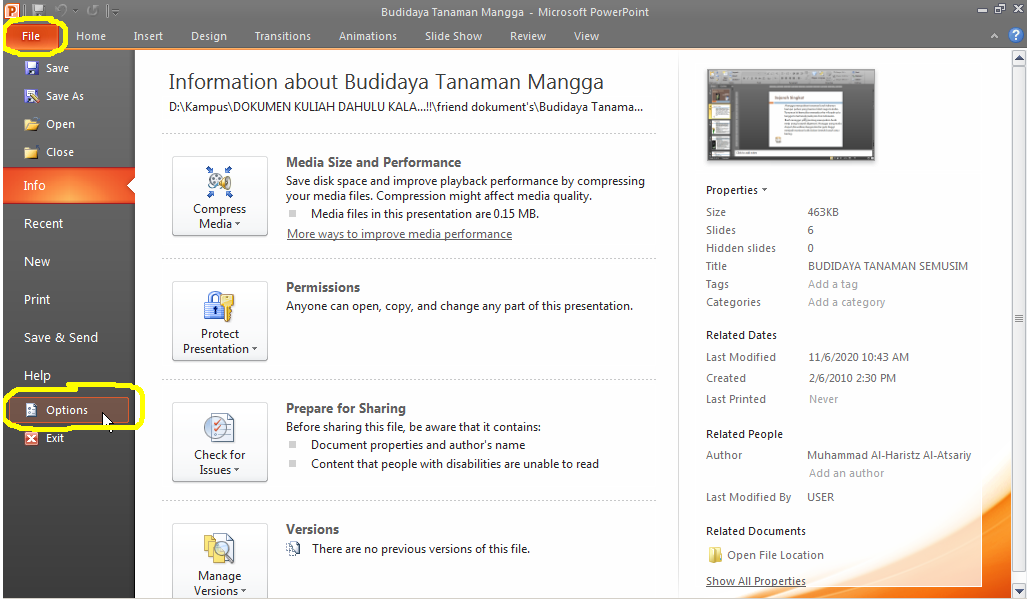Collapse the ribbon with the caret icon
This screenshot has height=600, width=1027.
[x=994, y=36]
